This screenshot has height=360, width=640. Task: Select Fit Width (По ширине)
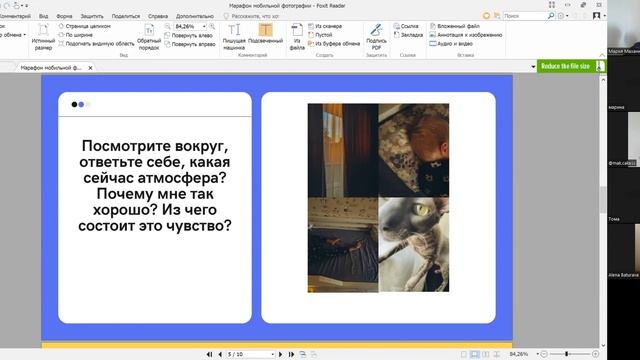pos(76,35)
